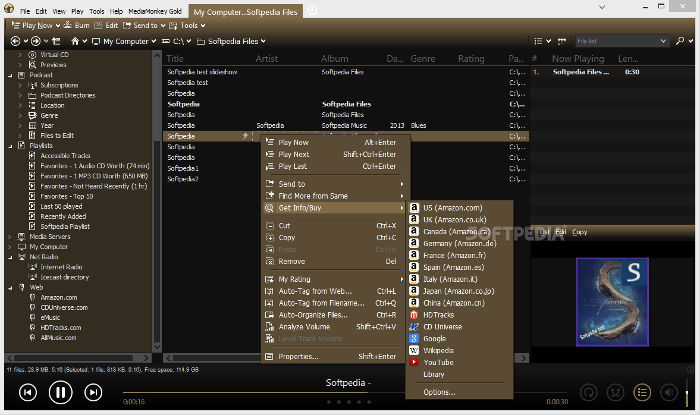Click the tree panel vertical scrollbar
Screen dimensions: 700x415
(x=157, y=201)
